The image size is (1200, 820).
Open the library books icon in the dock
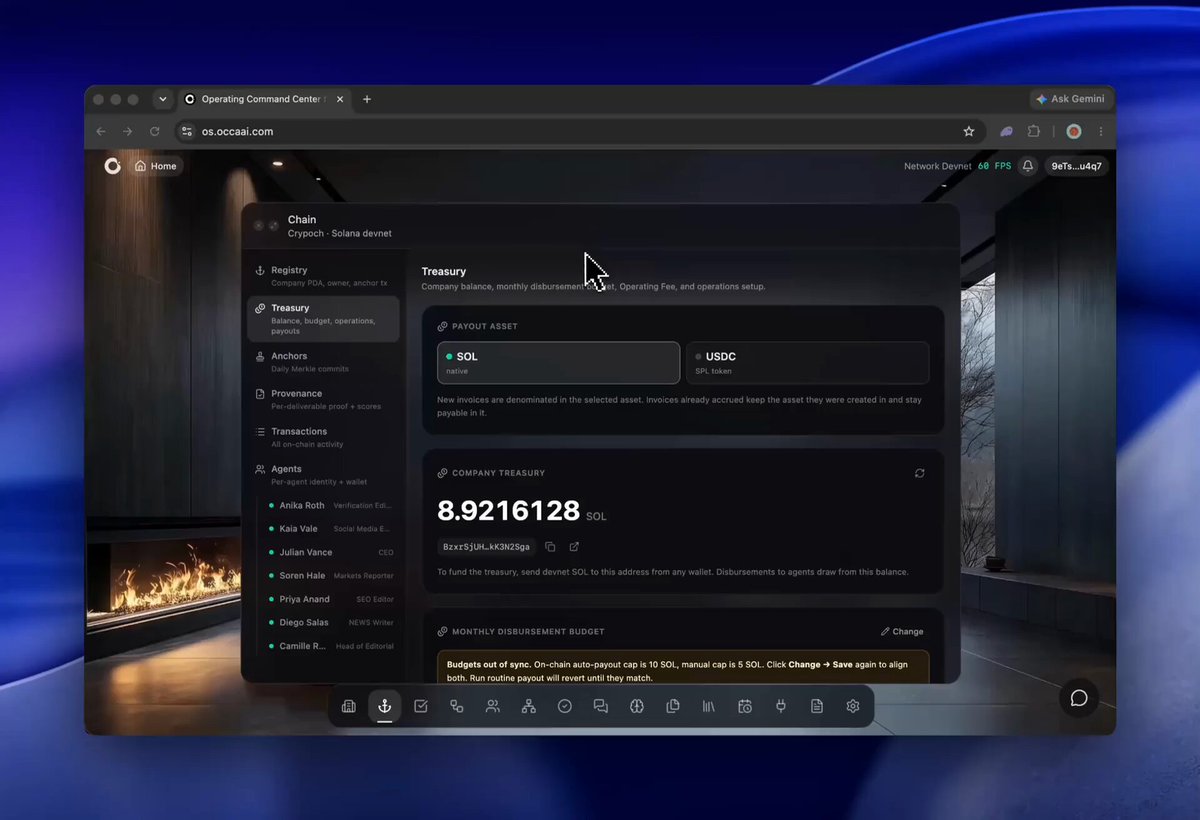(x=709, y=706)
